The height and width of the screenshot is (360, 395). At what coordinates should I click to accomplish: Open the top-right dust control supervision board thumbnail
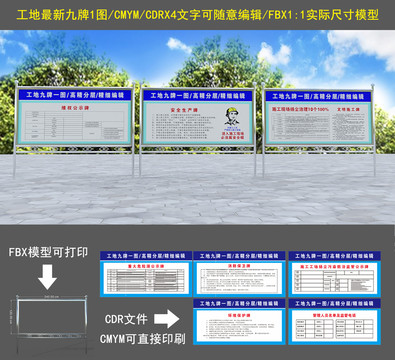[x=334, y=274]
